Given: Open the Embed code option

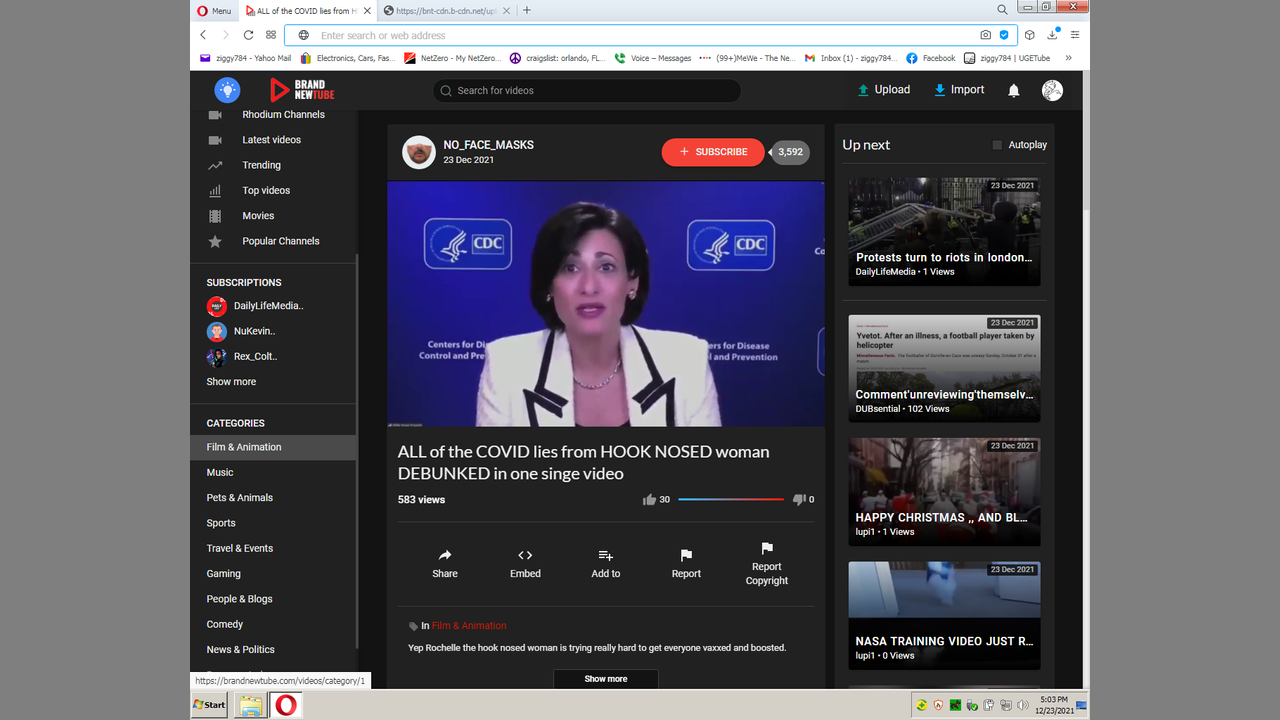Looking at the screenshot, I should [525, 563].
